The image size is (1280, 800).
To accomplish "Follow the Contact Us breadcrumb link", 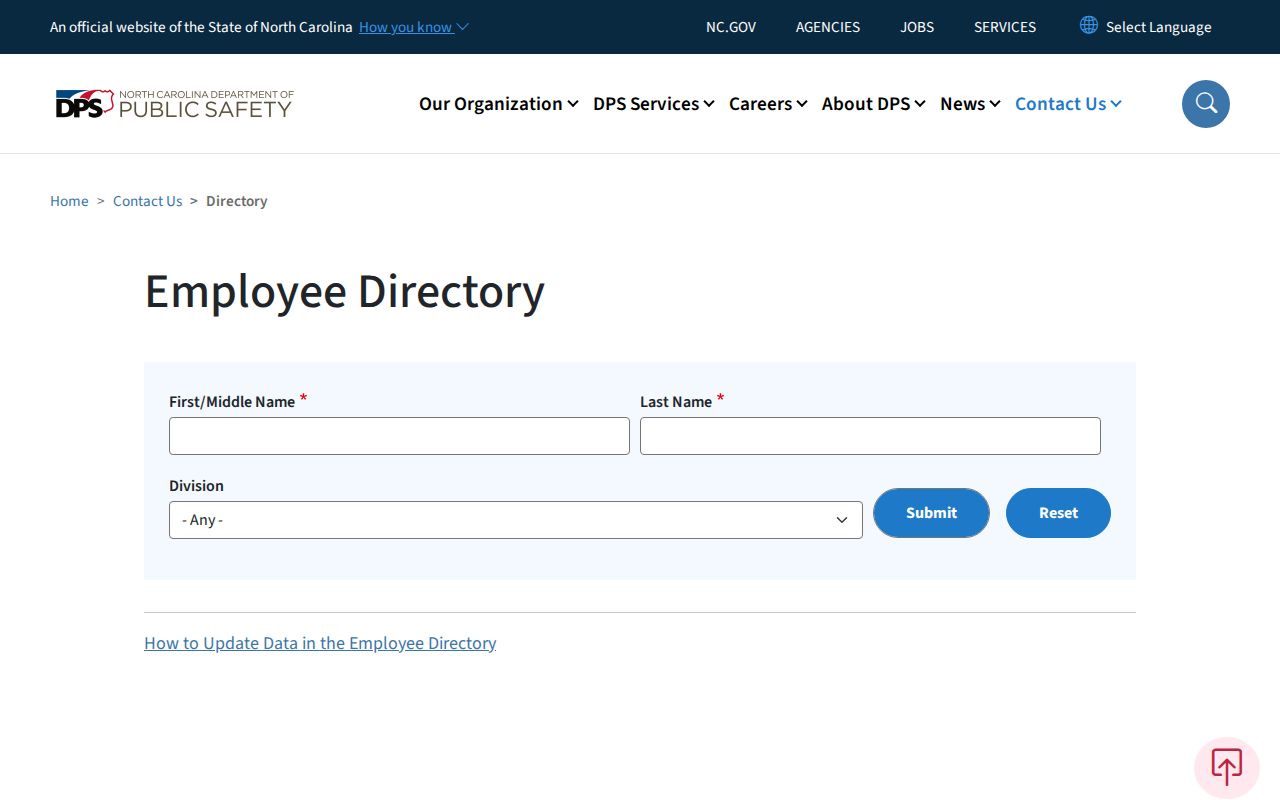I will [148, 201].
